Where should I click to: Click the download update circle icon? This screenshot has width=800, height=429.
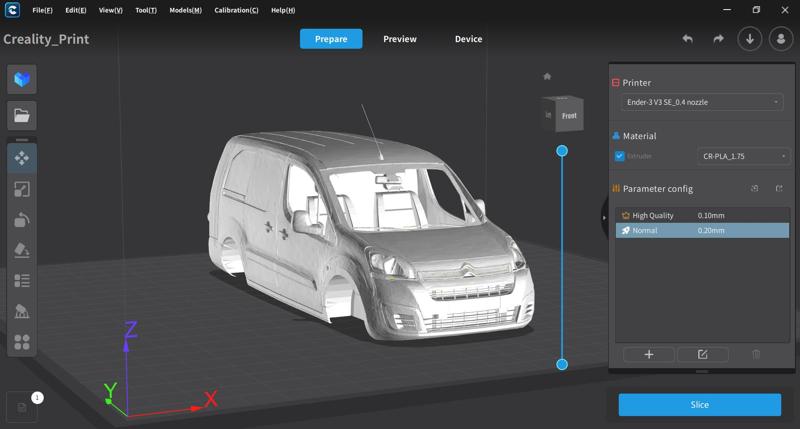750,39
